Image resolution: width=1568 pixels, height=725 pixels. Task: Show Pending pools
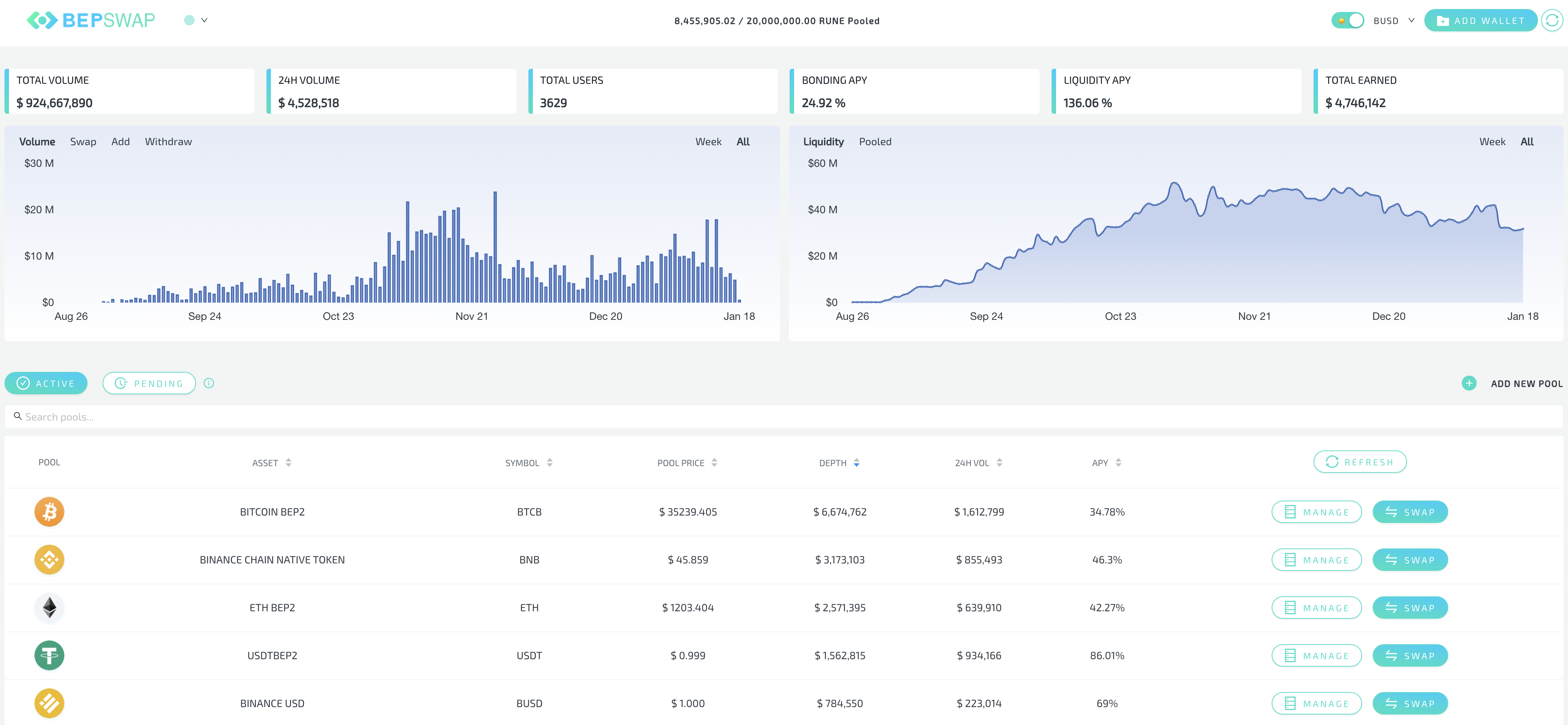pos(149,383)
